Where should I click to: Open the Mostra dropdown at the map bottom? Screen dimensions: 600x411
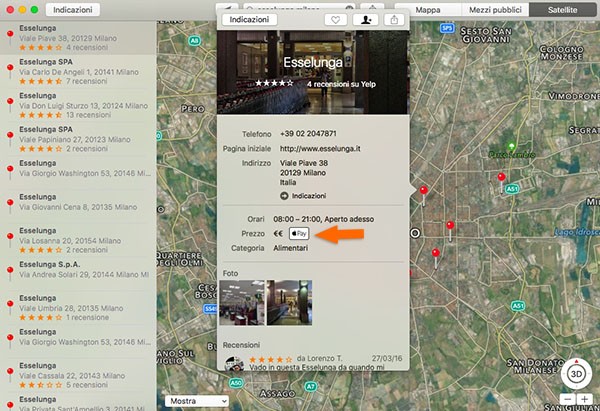point(197,401)
